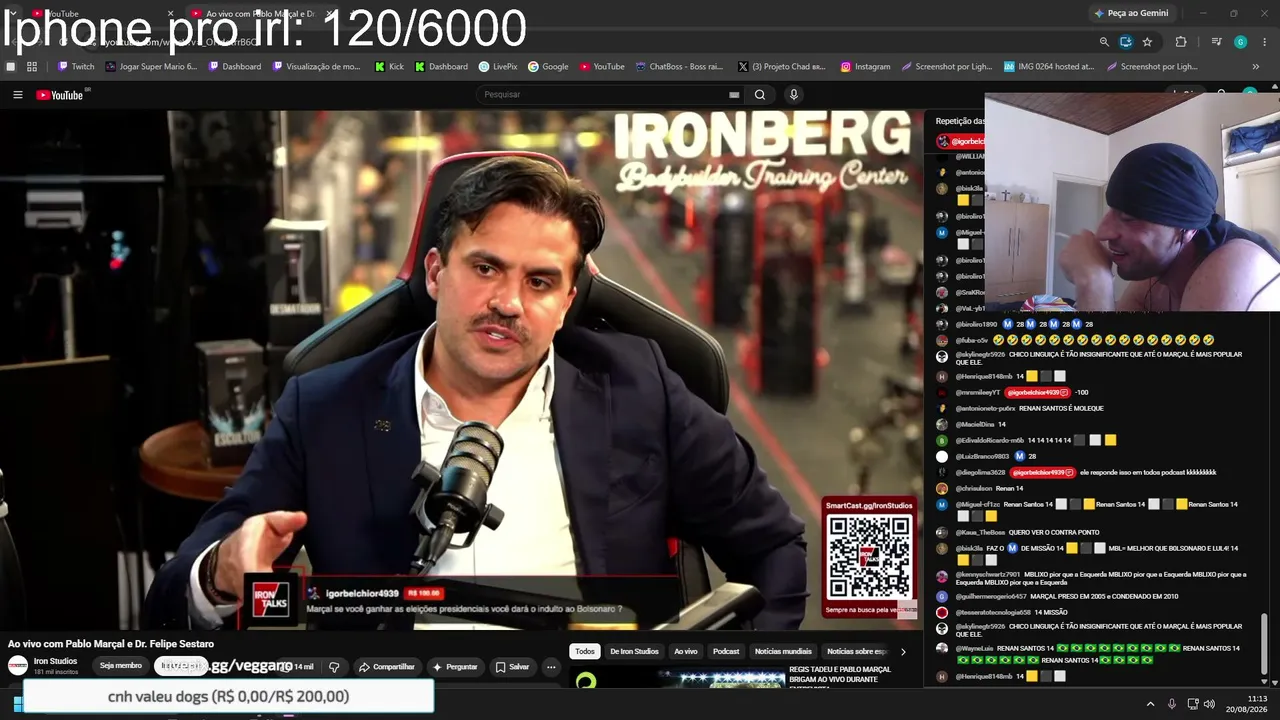This screenshot has width=1280, height=720.
Task: Select the 'Ao vivo' filter chip
Action: coord(685,652)
